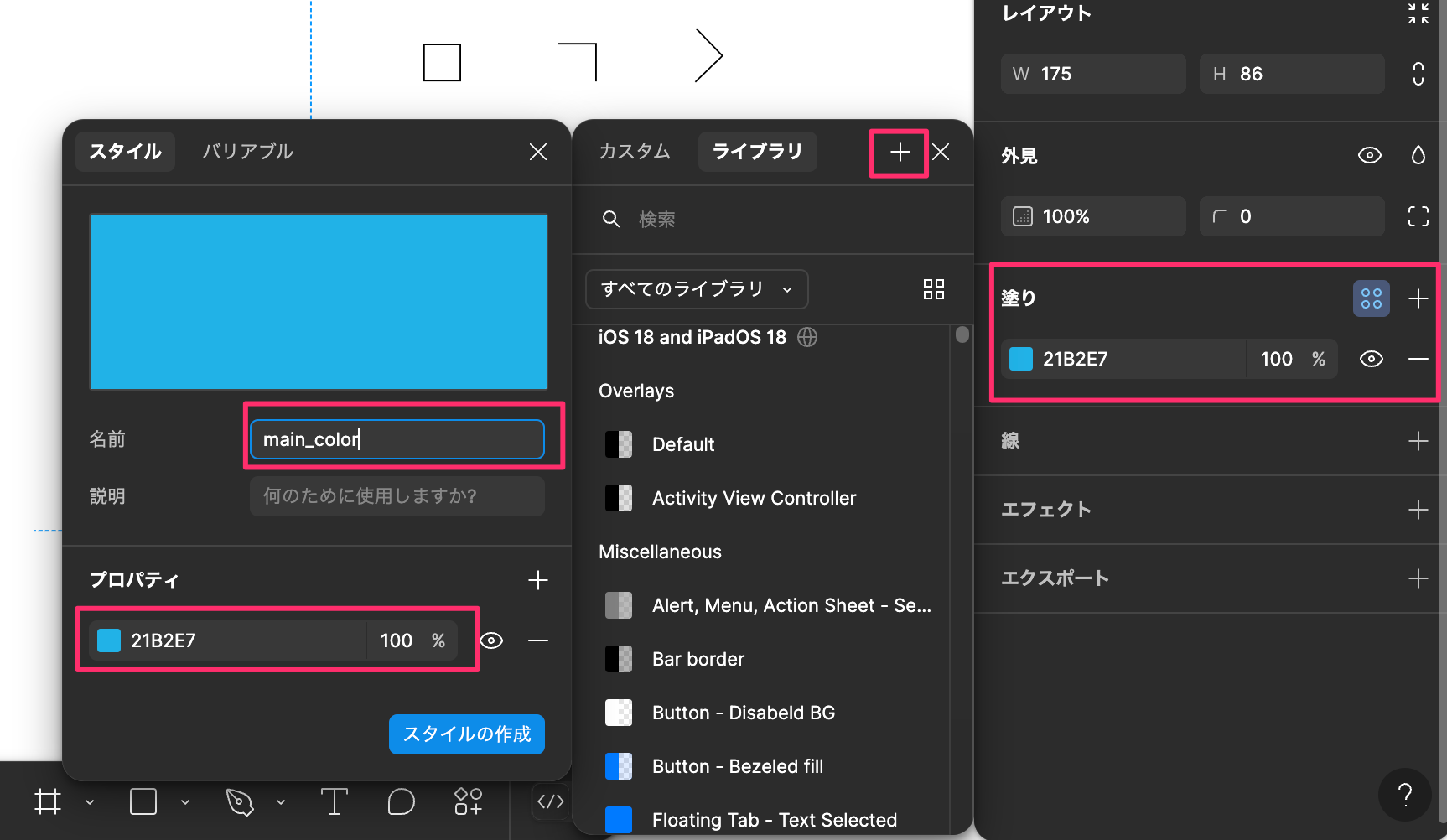Open the comment tool

tap(401, 801)
